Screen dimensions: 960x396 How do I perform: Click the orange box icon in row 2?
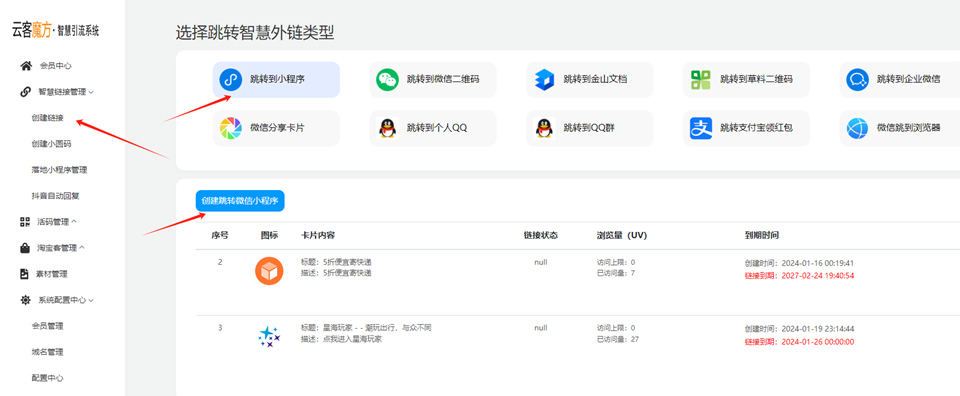click(269, 271)
